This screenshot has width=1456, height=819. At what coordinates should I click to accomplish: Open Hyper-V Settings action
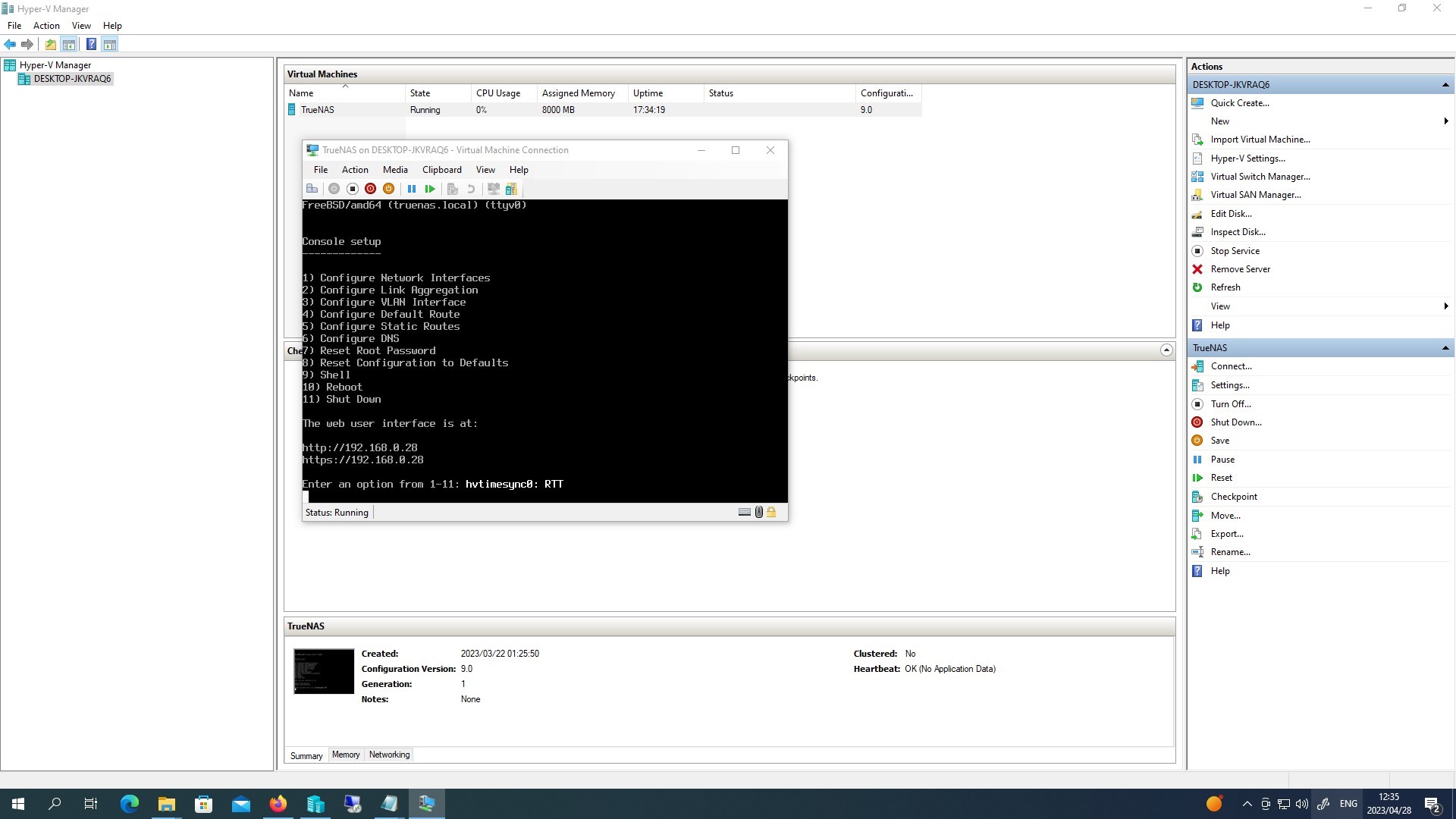[x=1247, y=158]
